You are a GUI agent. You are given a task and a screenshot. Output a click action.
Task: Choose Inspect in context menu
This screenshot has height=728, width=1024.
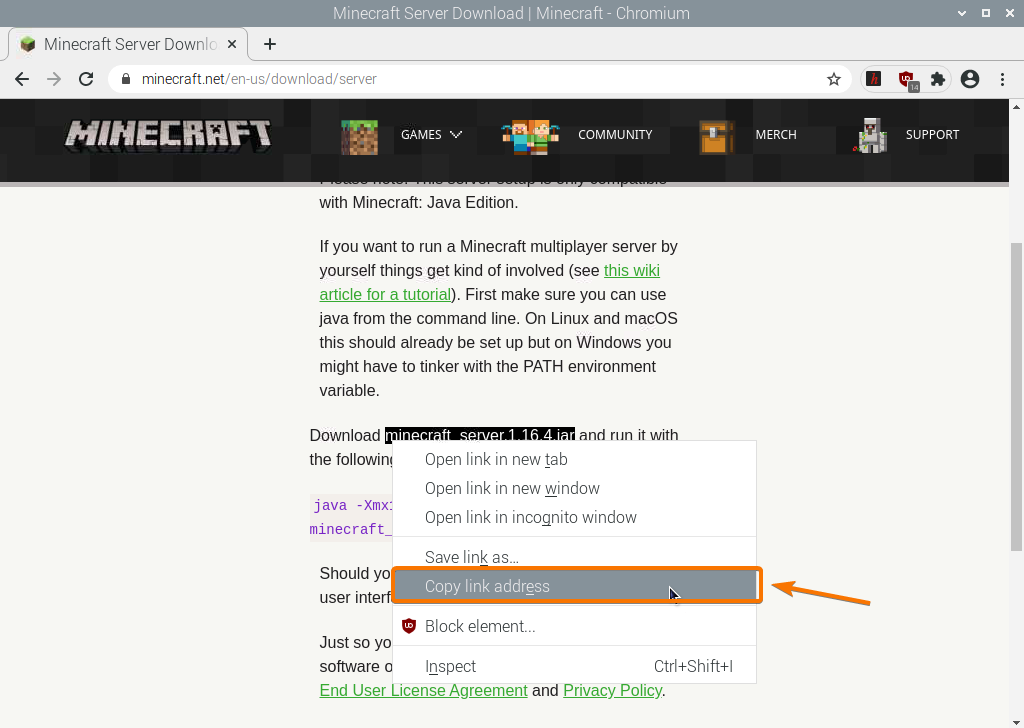click(574, 666)
